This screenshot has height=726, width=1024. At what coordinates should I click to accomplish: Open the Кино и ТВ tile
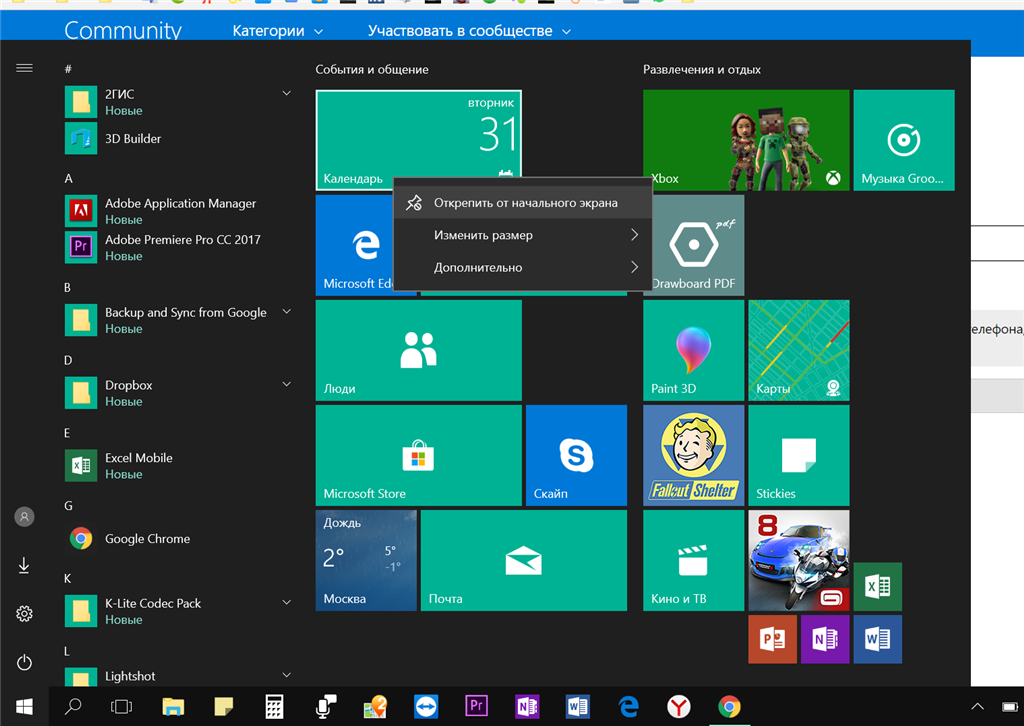click(x=694, y=561)
